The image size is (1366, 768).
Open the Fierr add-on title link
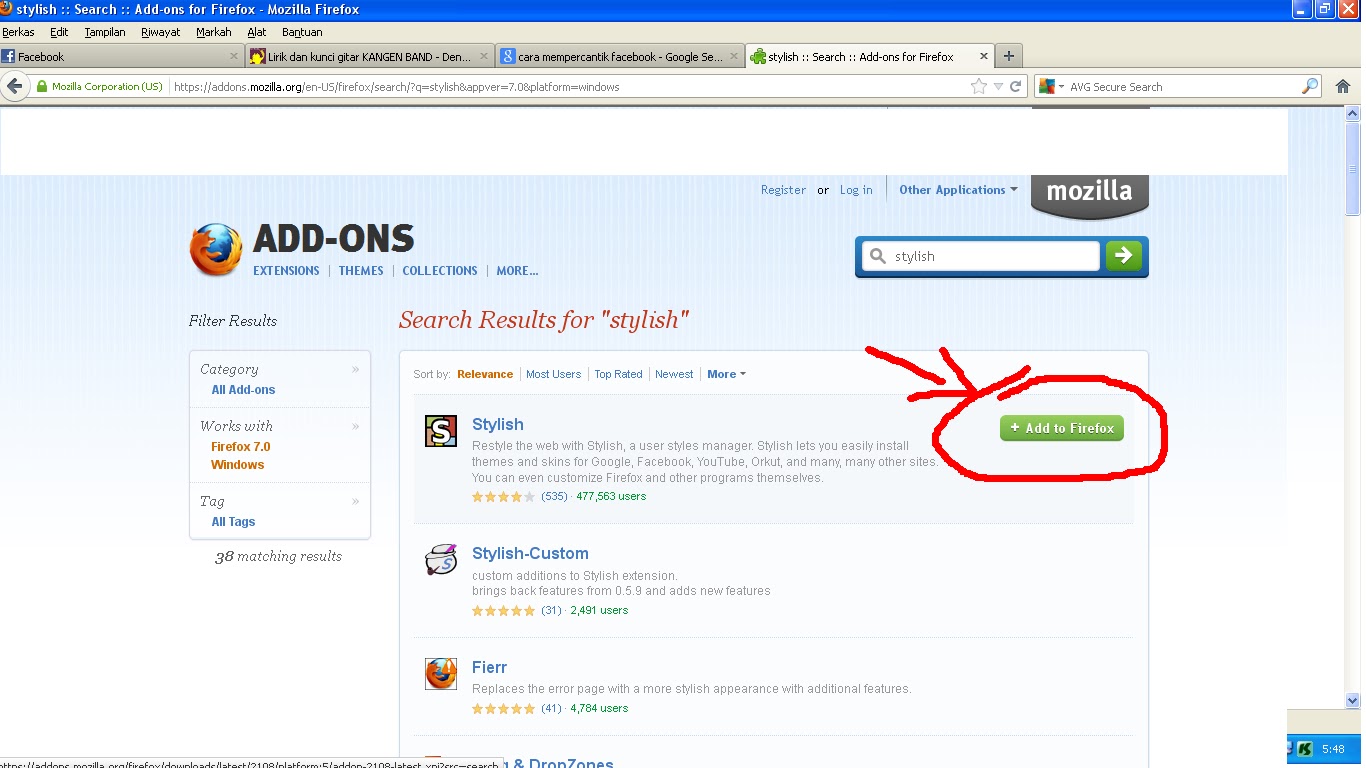coord(490,667)
